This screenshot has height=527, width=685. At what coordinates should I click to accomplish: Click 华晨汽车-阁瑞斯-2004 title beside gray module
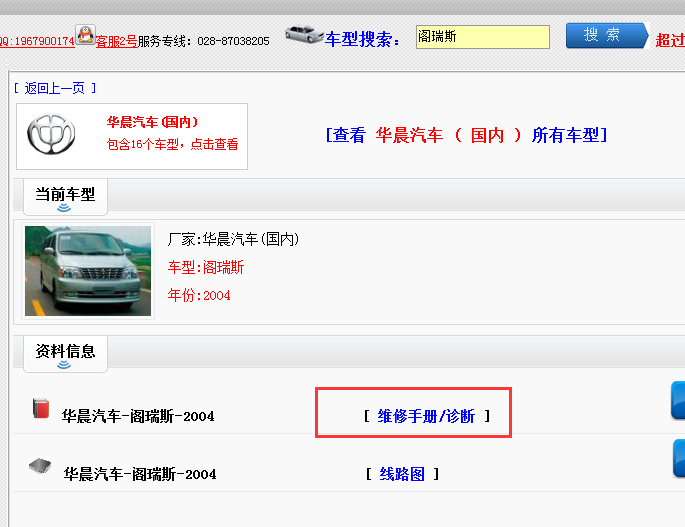140,474
